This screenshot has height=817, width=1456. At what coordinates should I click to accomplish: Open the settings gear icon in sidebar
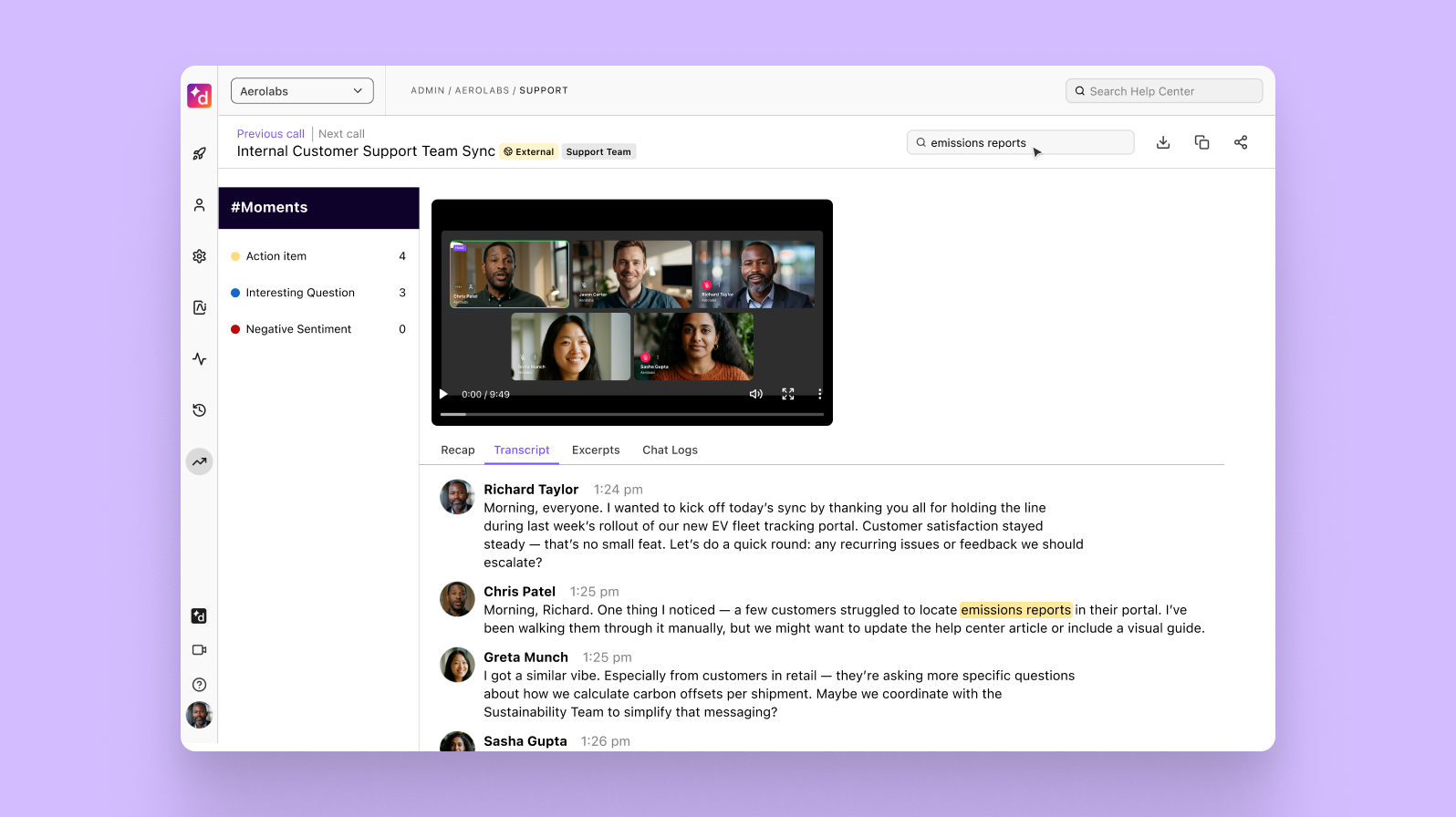(x=199, y=256)
